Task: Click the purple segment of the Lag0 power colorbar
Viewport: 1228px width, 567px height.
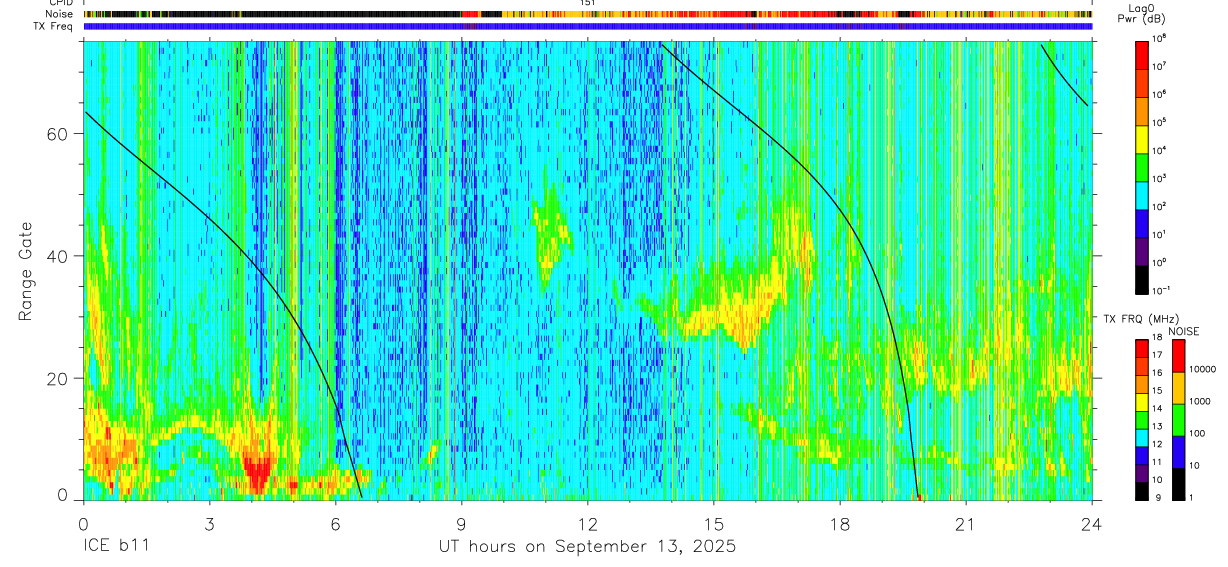Action: click(1142, 251)
